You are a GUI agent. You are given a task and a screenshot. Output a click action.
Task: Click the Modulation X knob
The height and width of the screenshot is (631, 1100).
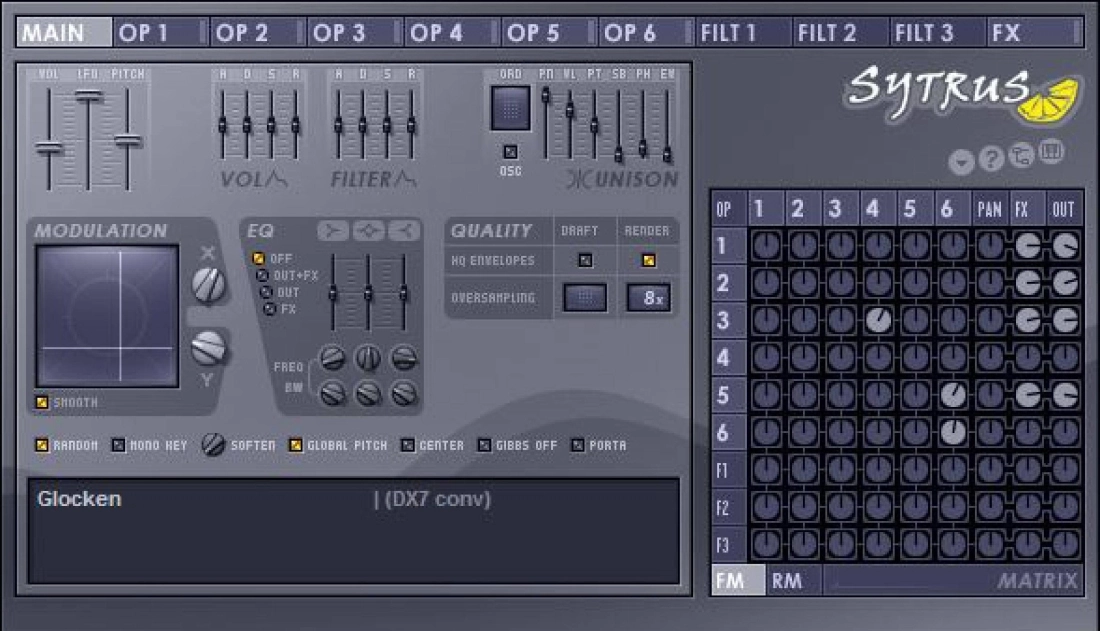(x=208, y=285)
